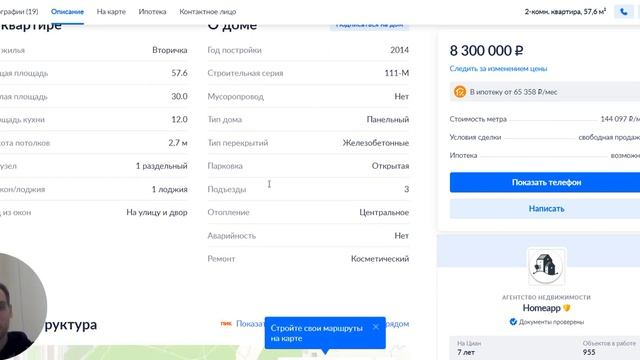Click the ПИК logo near infrastructure heading
Image resolution: width=640 pixels, height=360 pixels.
click(x=226, y=324)
